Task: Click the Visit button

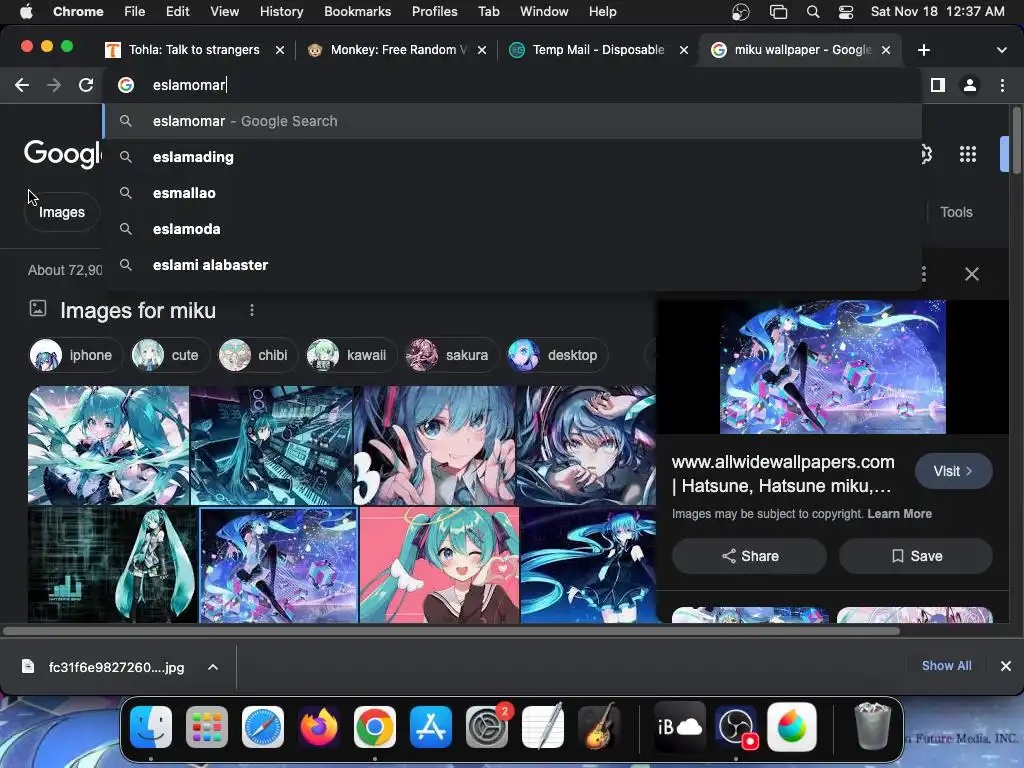Action: click(x=953, y=471)
